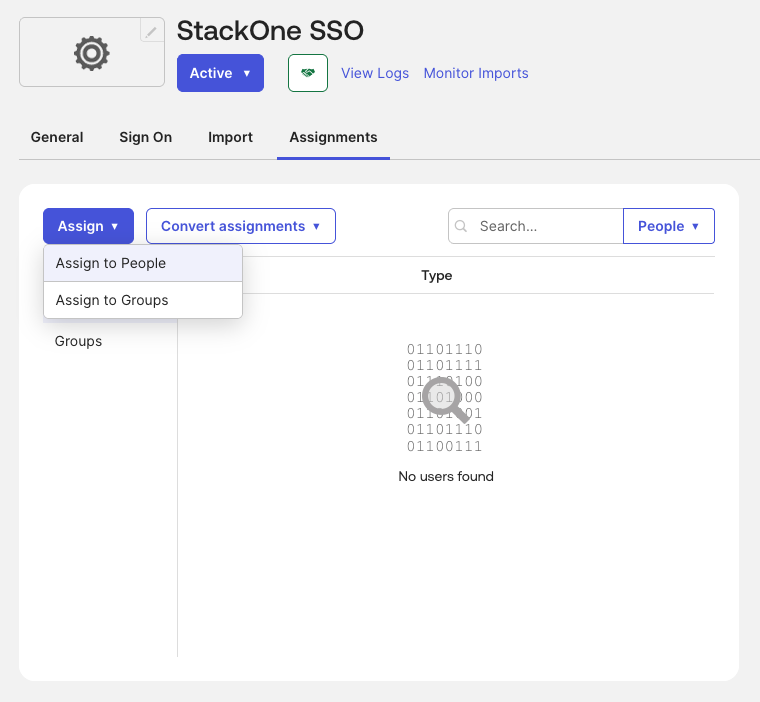Expand the Convert assignments dropdown

(241, 226)
